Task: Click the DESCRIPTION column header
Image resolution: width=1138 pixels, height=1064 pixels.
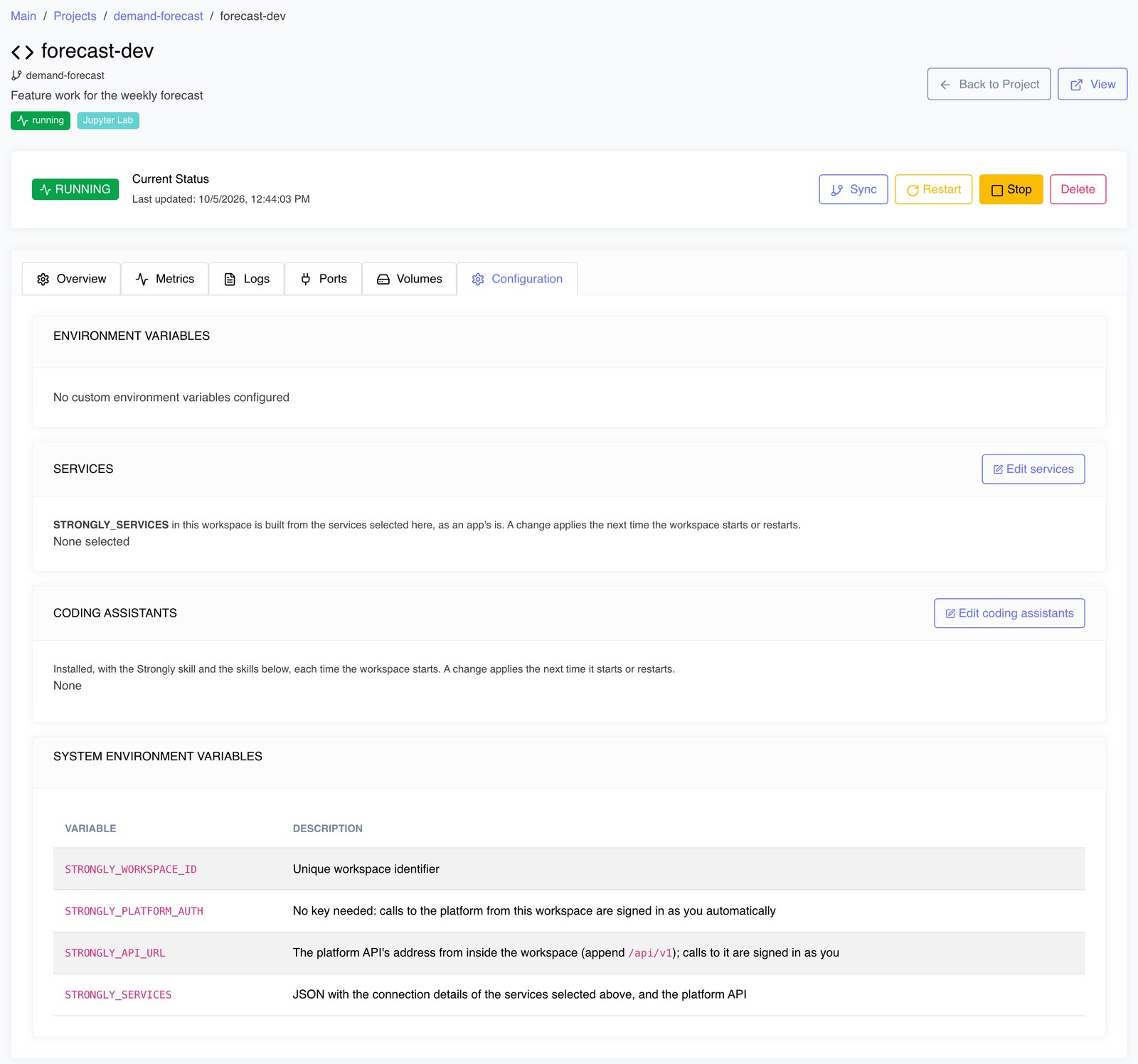Action: pyautogui.click(x=328, y=829)
